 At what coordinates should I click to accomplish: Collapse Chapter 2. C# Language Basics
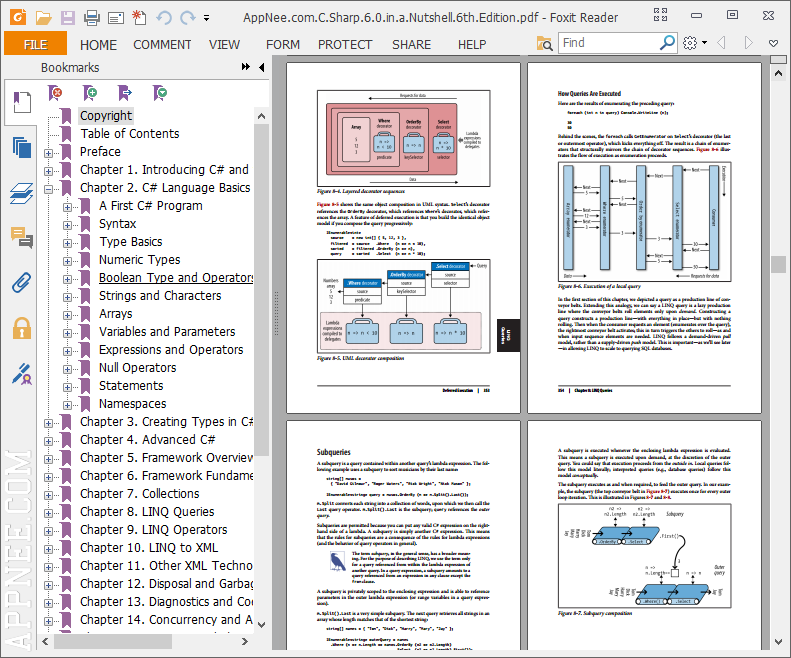(48, 189)
